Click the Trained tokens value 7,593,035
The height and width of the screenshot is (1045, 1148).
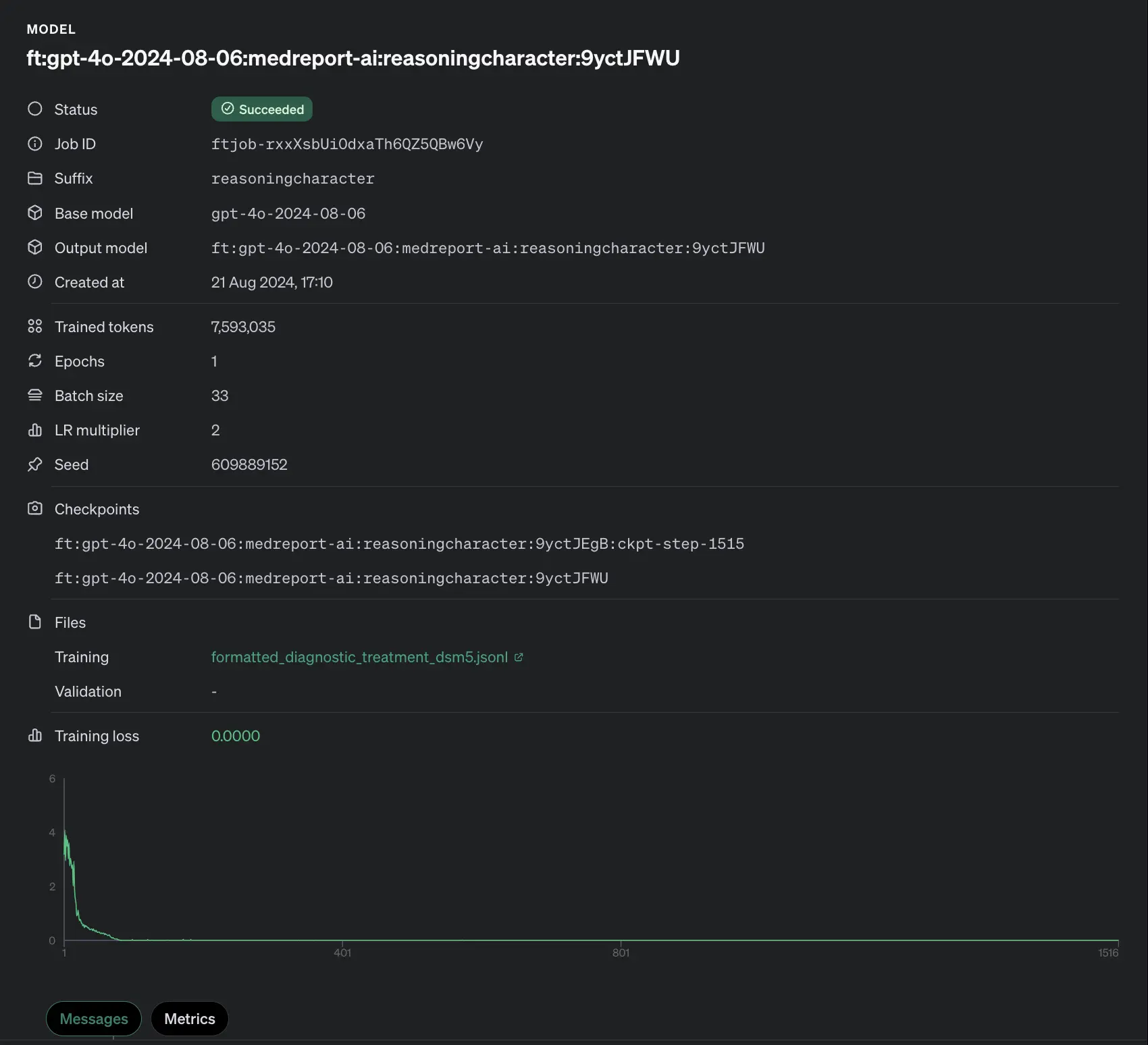(243, 327)
